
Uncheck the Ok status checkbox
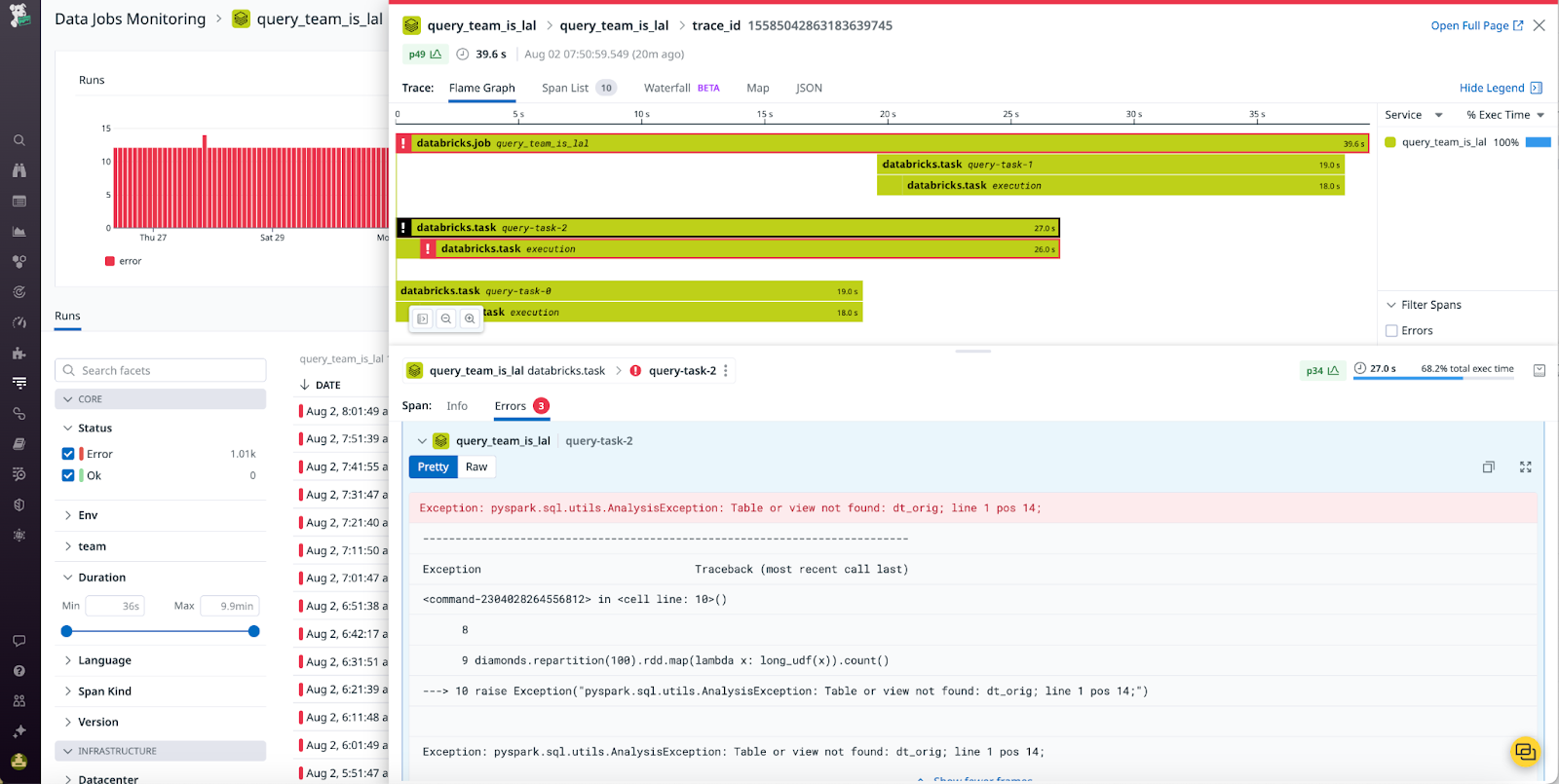click(x=68, y=475)
